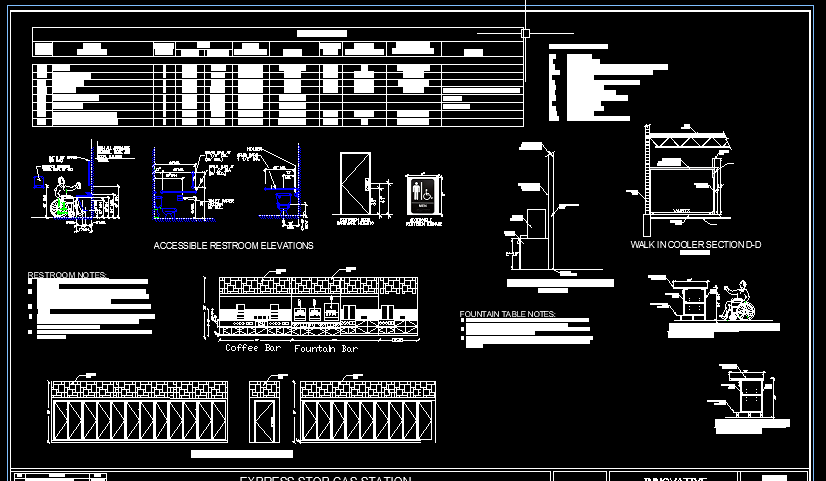
Task: Click the Walk In Cooler Section D-D title
Action: click(695, 245)
